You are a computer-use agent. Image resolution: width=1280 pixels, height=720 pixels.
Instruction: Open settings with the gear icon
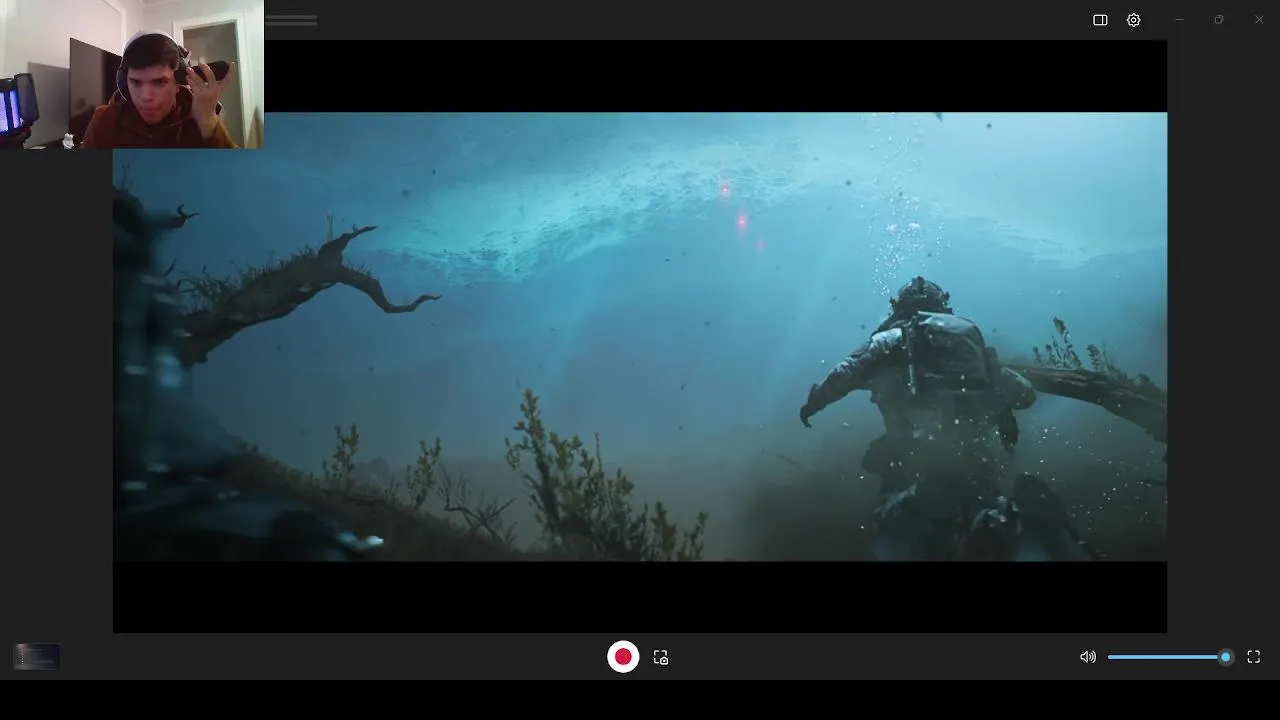(x=1133, y=20)
